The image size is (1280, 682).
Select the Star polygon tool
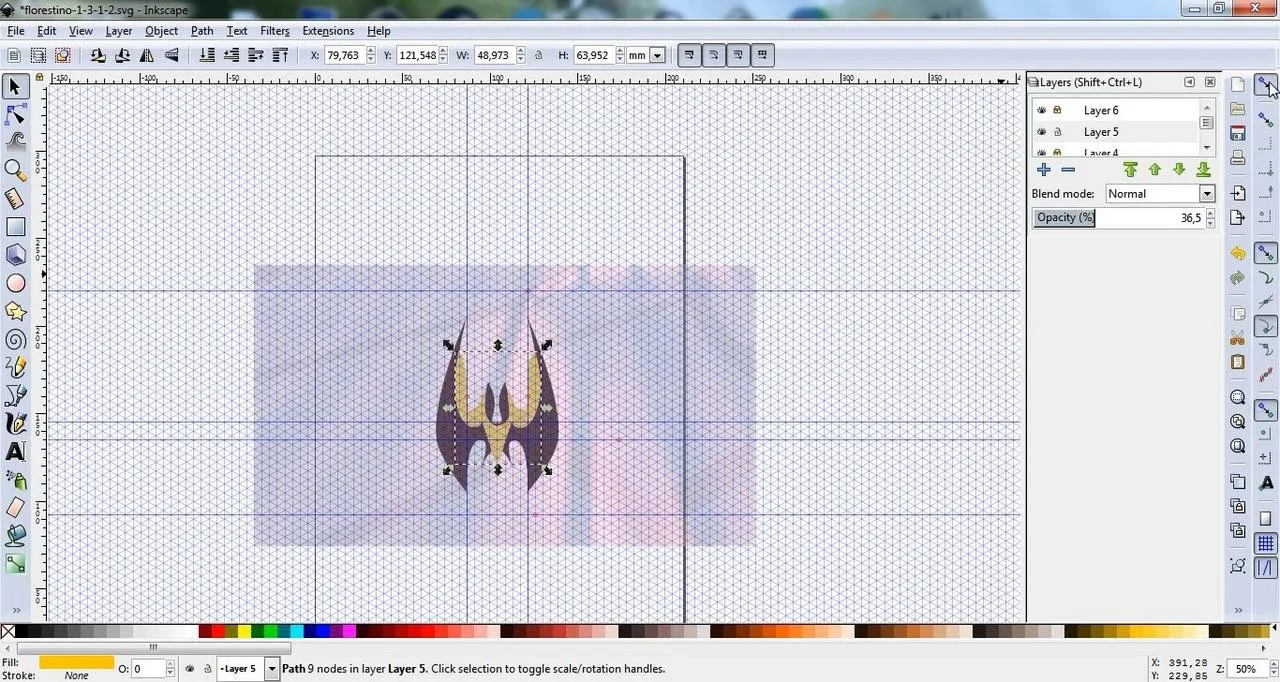(15, 311)
